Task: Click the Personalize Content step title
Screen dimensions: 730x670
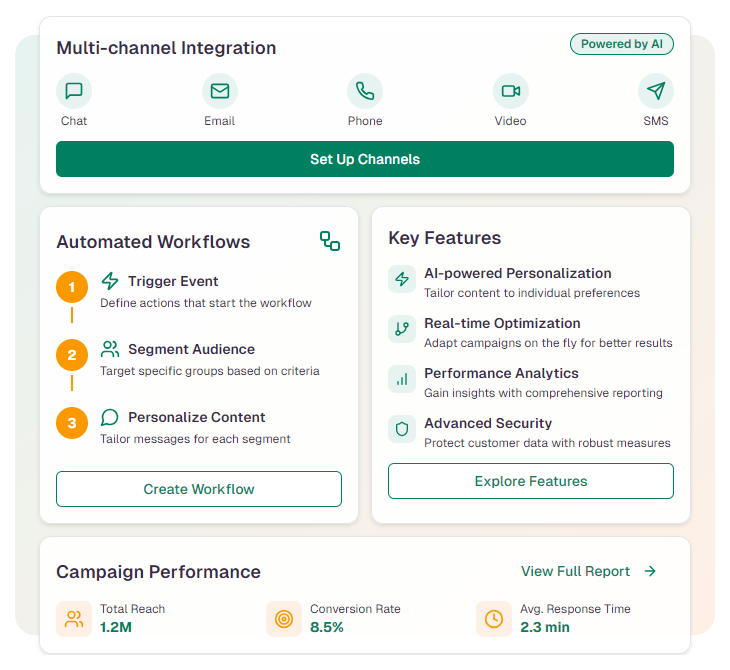Action: [196, 417]
